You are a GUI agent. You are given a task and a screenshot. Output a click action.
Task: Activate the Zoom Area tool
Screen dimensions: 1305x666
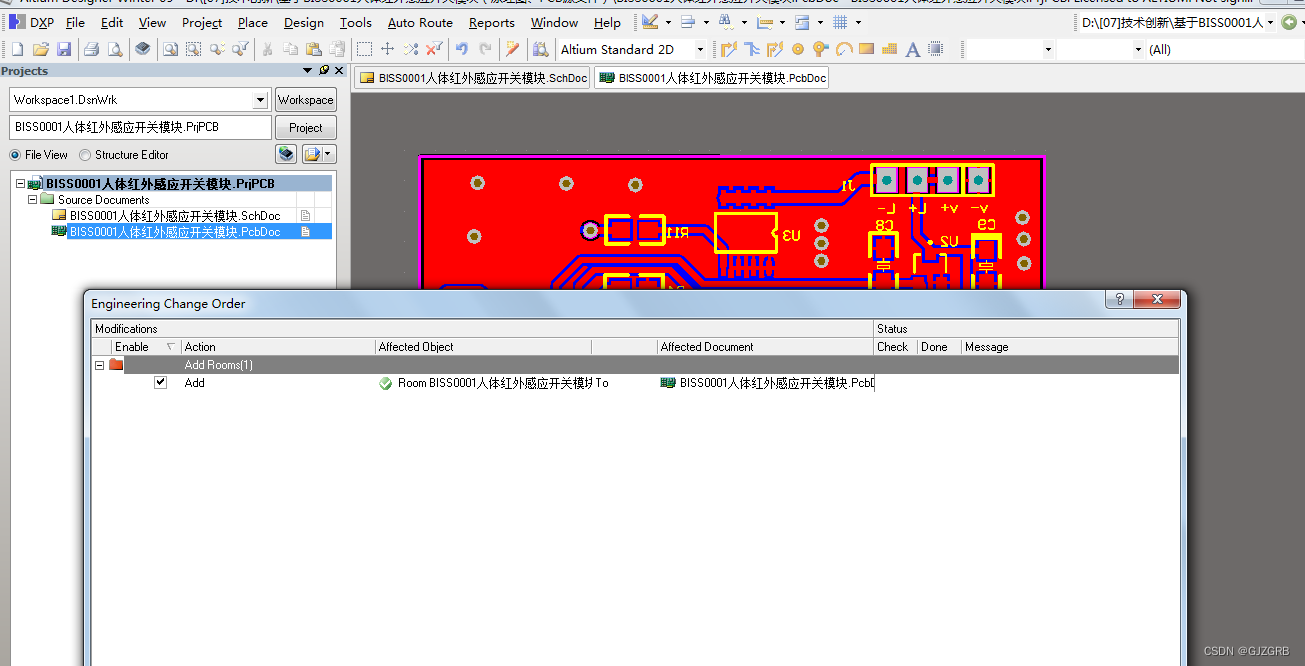click(194, 49)
